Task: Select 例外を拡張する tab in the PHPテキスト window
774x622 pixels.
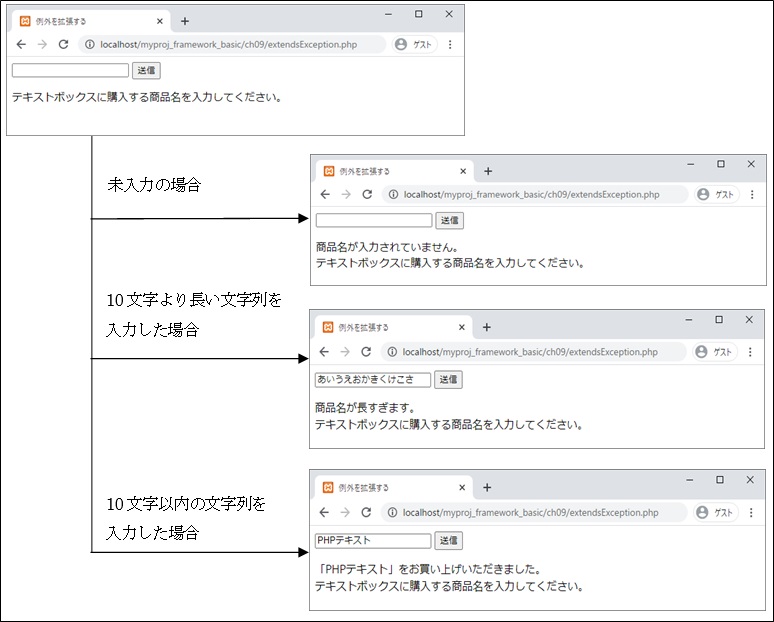Action: pyautogui.click(x=385, y=488)
